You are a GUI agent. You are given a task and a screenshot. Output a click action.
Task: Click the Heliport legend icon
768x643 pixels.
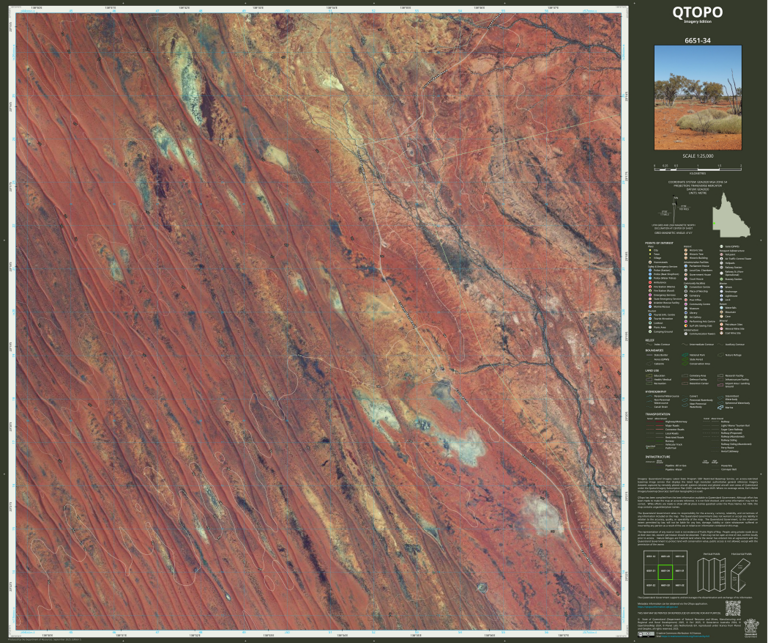pos(721,255)
